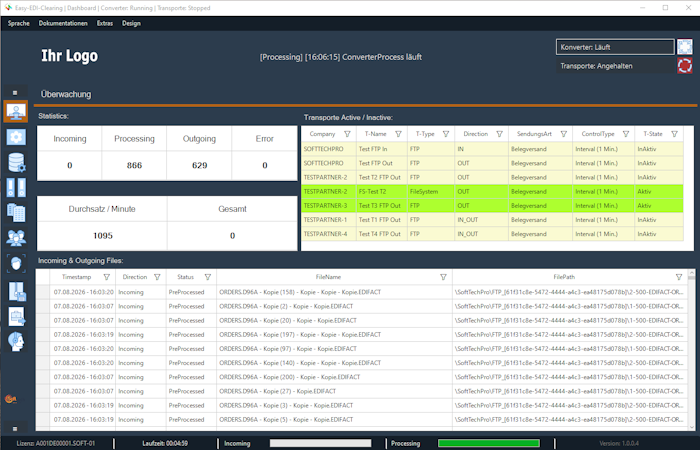Open the documents sidebar icon
This screenshot has width=700, height=450.
point(17,212)
